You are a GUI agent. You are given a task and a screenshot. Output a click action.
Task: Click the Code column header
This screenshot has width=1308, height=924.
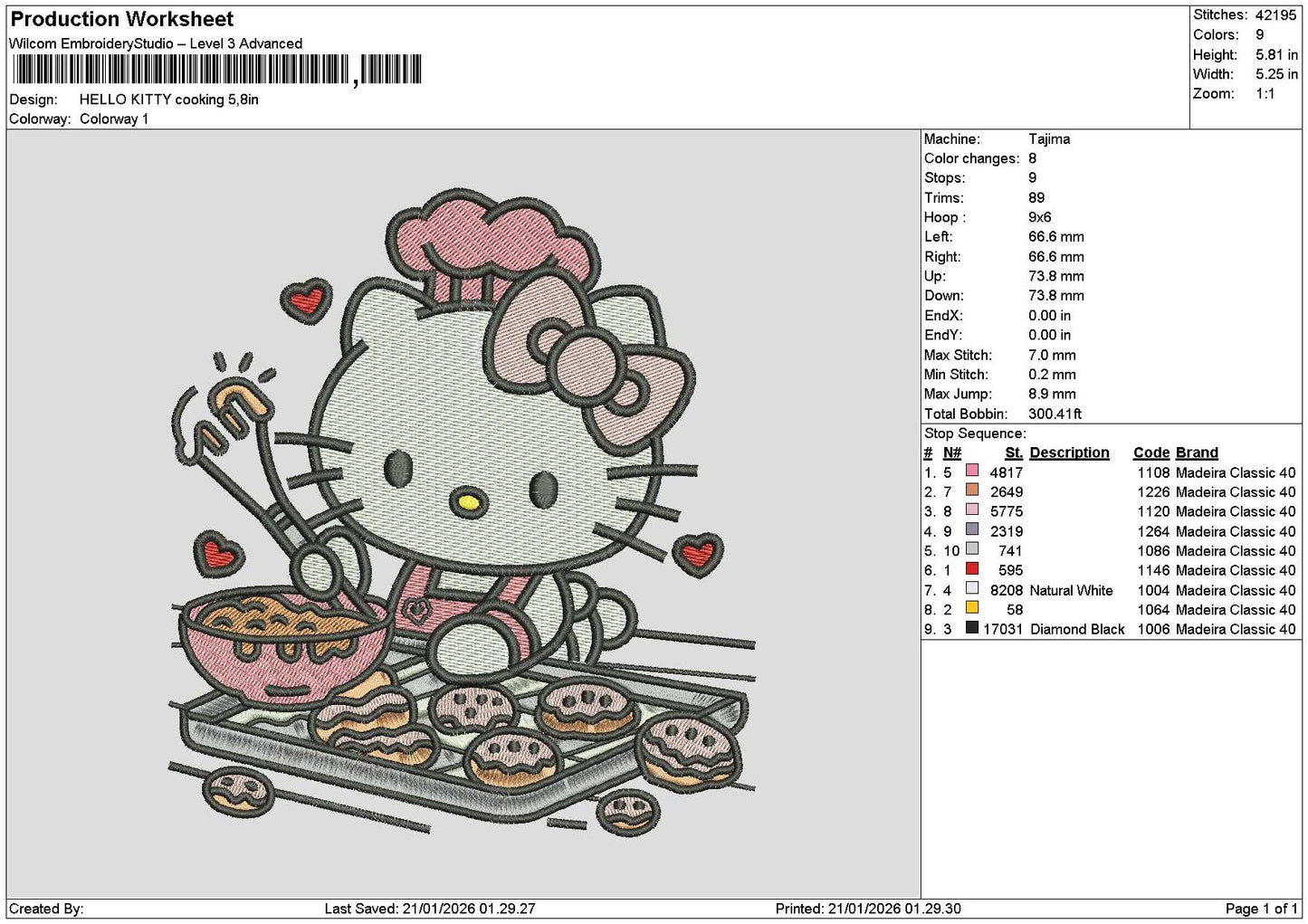click(x=1151, y=452)
